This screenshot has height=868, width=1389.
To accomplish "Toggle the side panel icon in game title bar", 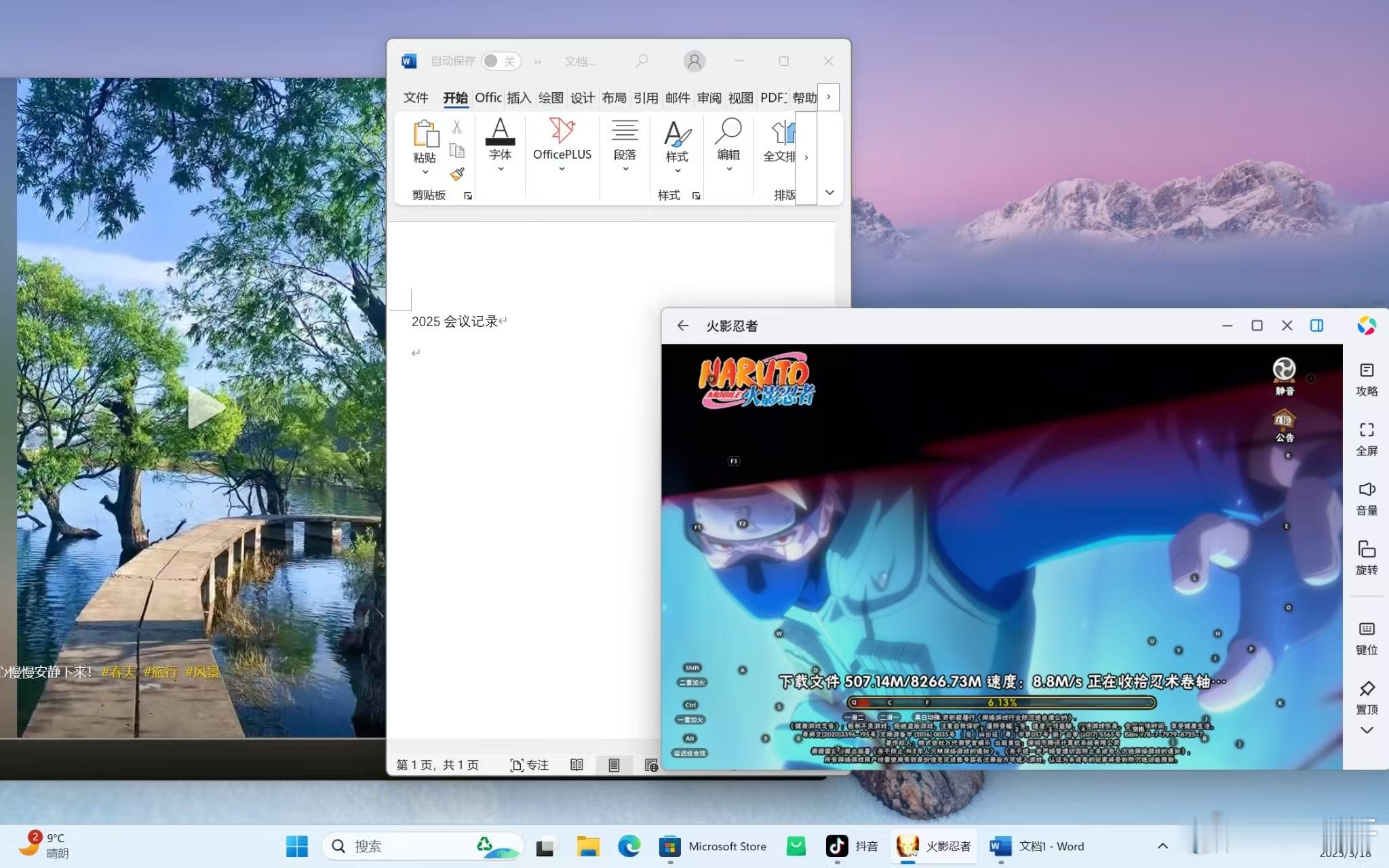I will click(x=1316, y=325).
